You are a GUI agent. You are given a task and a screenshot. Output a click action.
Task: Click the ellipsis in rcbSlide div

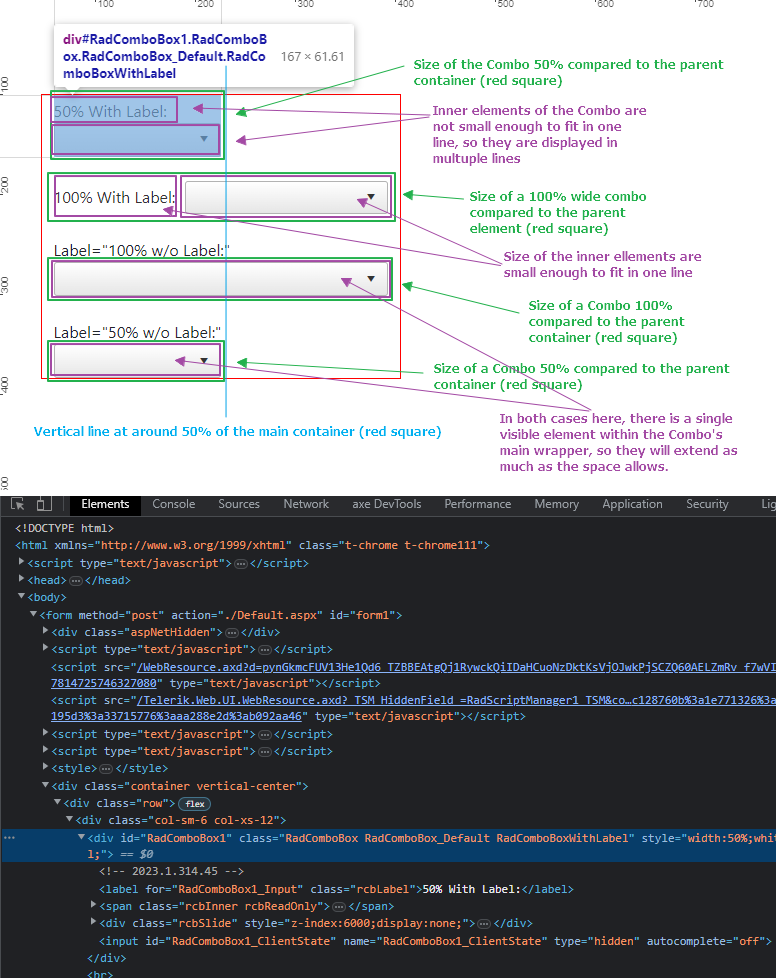[484, 923]
